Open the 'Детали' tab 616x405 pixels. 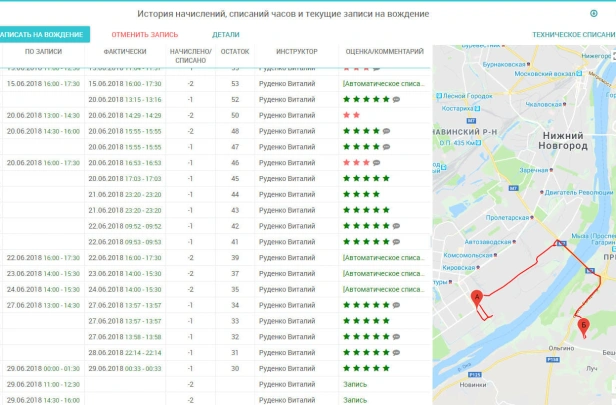(226, 34)
